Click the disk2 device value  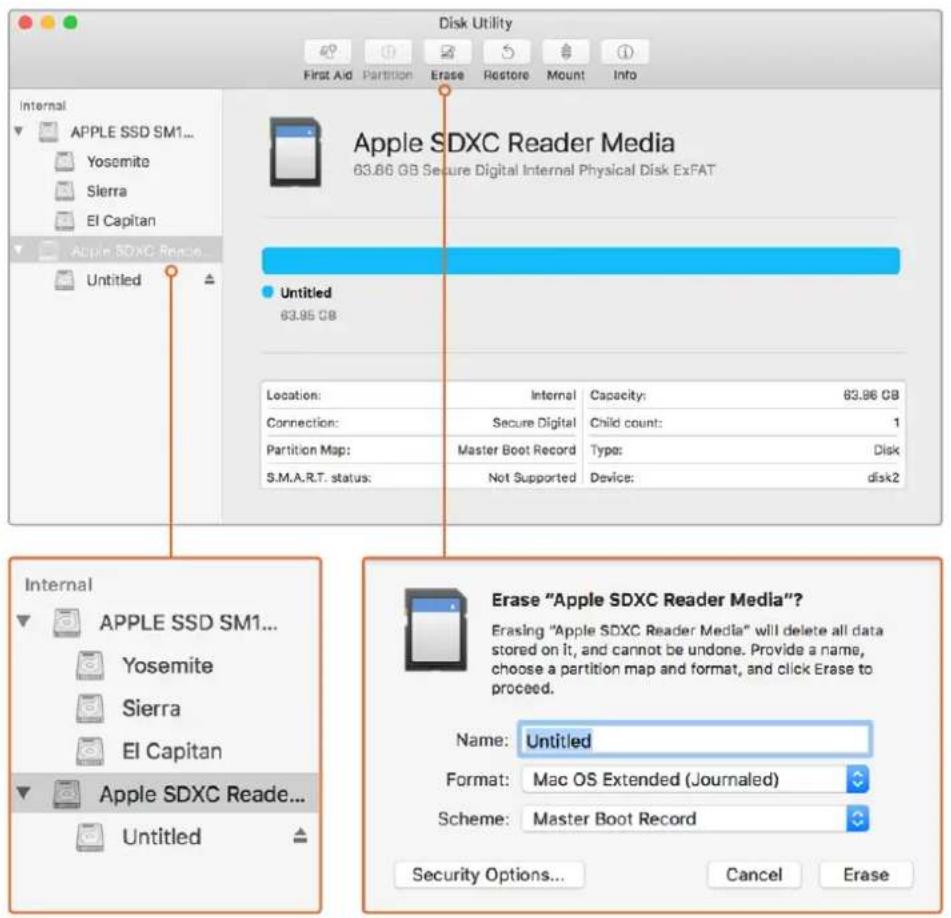tap(883, 477)
